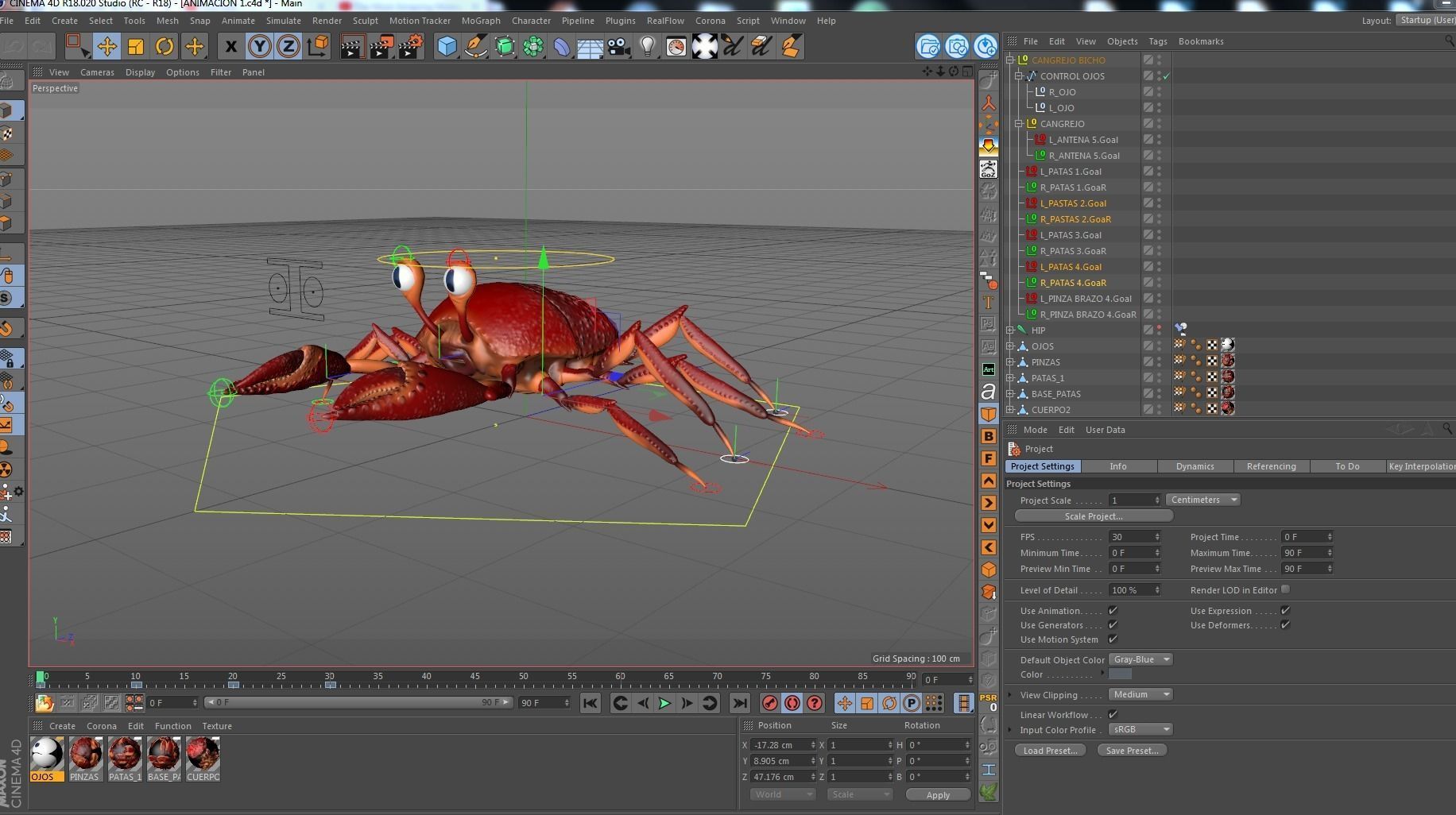Viewport: 1456px width, 815px height.
Task: Add a Subdivision Surface generator
Action: click(x=504, y=46)
